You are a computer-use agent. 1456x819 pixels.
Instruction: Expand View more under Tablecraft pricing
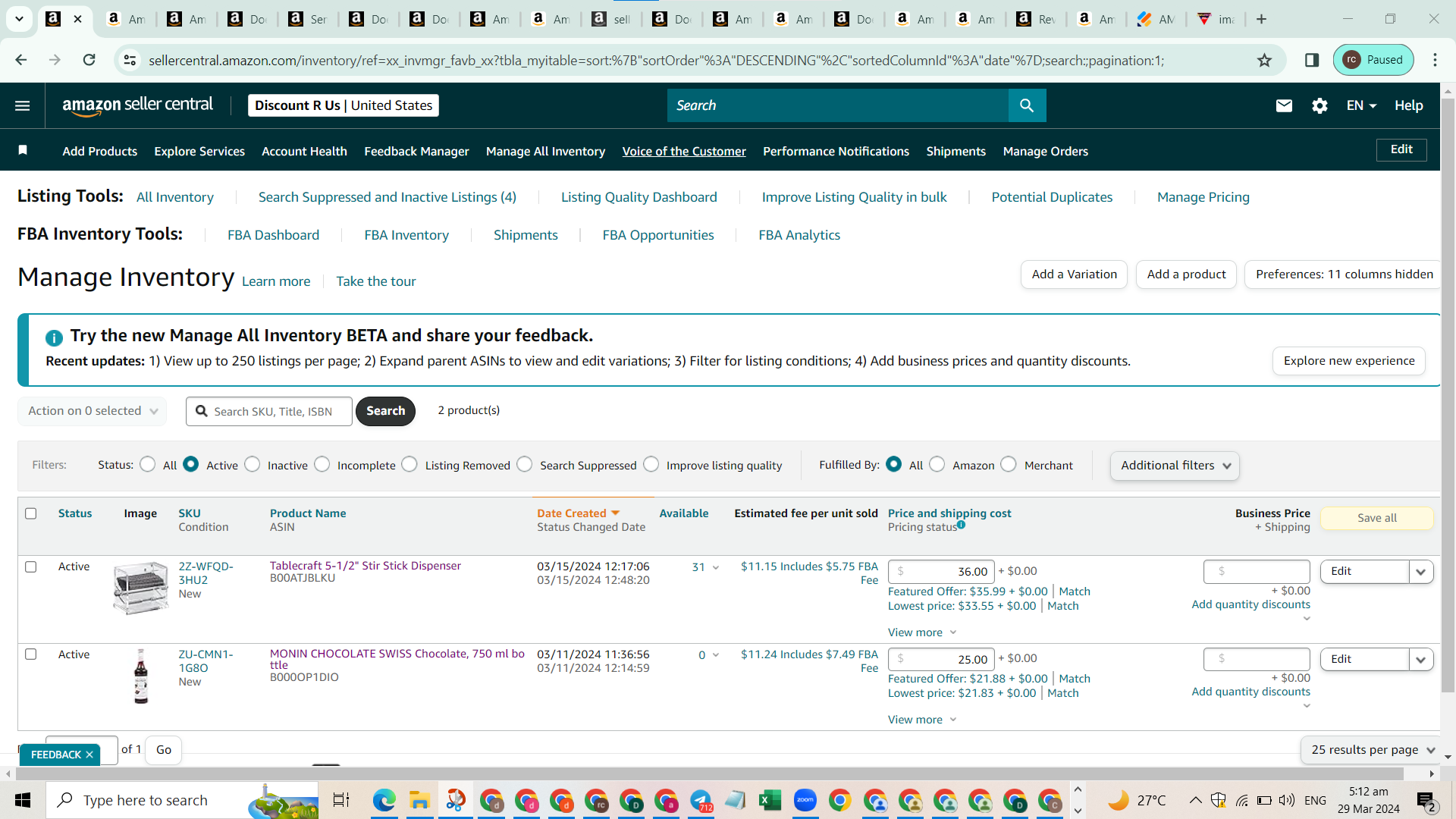[x=922, y=632]
